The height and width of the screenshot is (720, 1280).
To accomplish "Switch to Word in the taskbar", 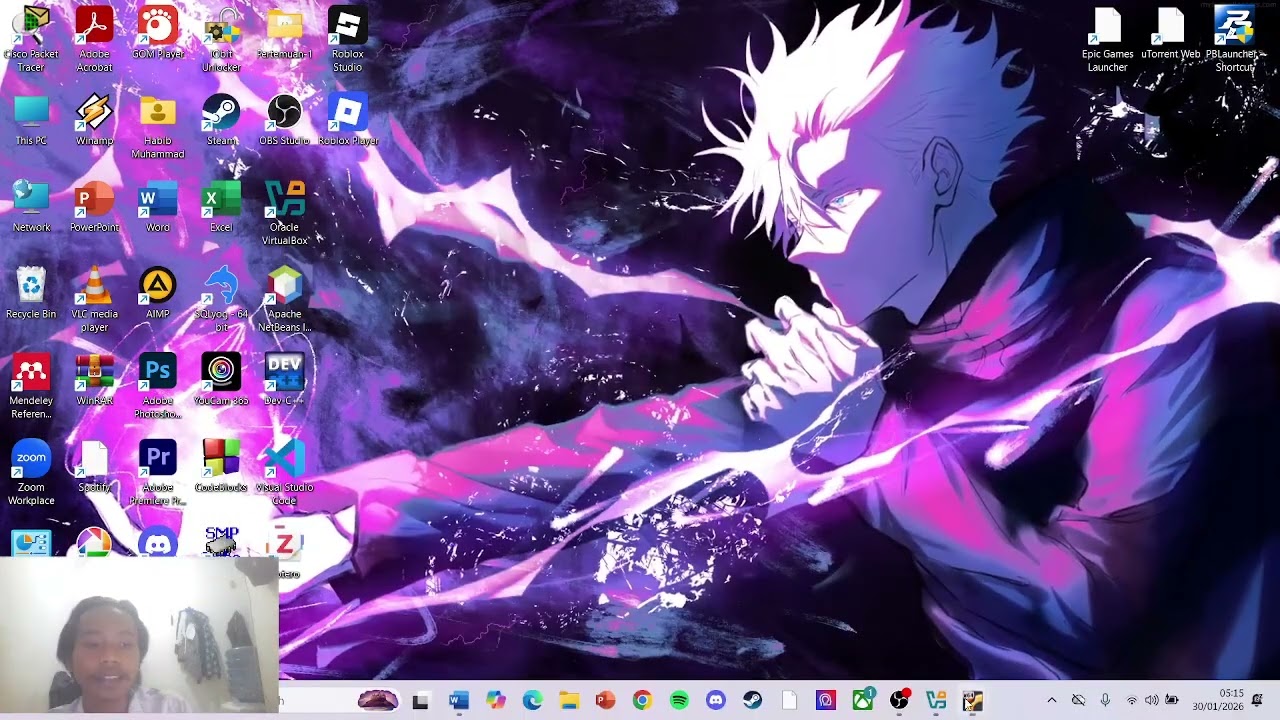I will pos(458,701).
